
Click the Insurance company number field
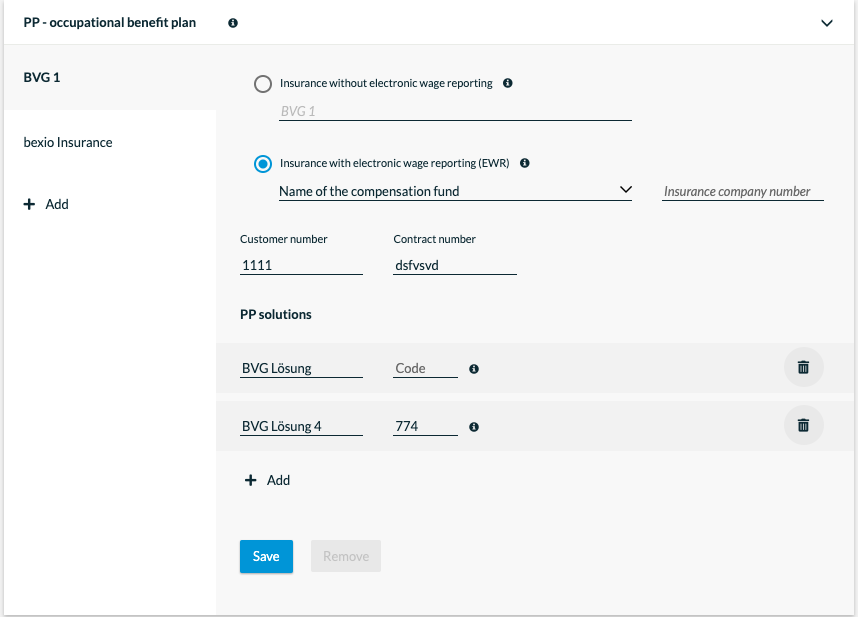click(743, 191)
